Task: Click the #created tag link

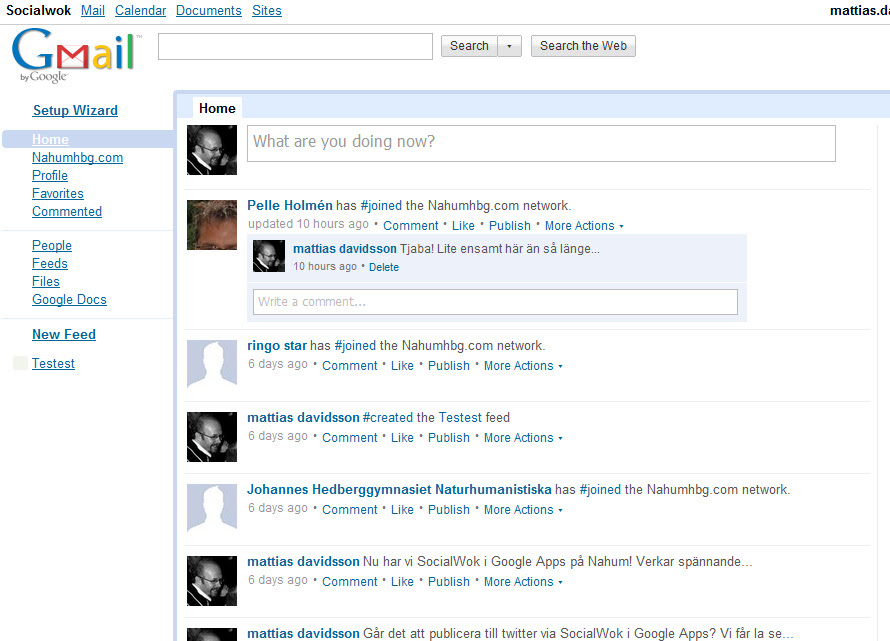Action: click(388, 418)
